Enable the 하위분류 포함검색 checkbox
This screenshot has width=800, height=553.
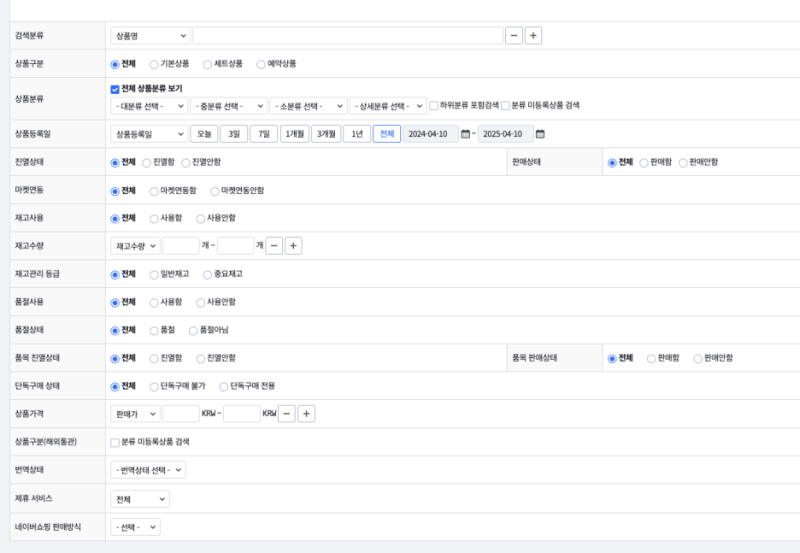pos(434,105)
